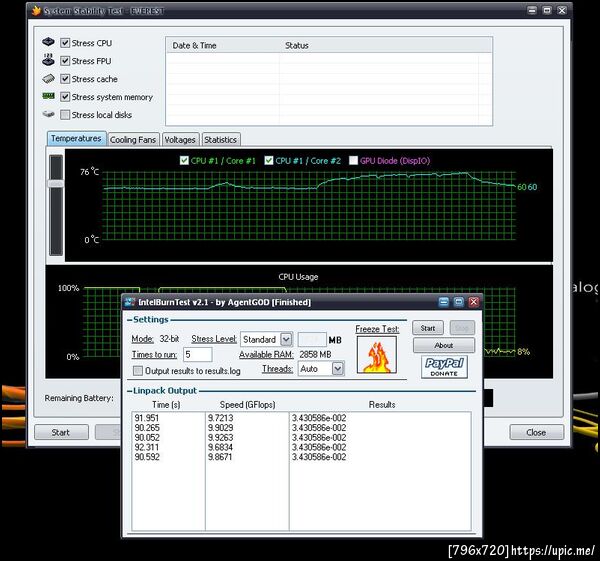Toggle CPU #1 / Core #2 graph checkbox
This screenshot has height=561, width=600.
[x=269, y=160]
